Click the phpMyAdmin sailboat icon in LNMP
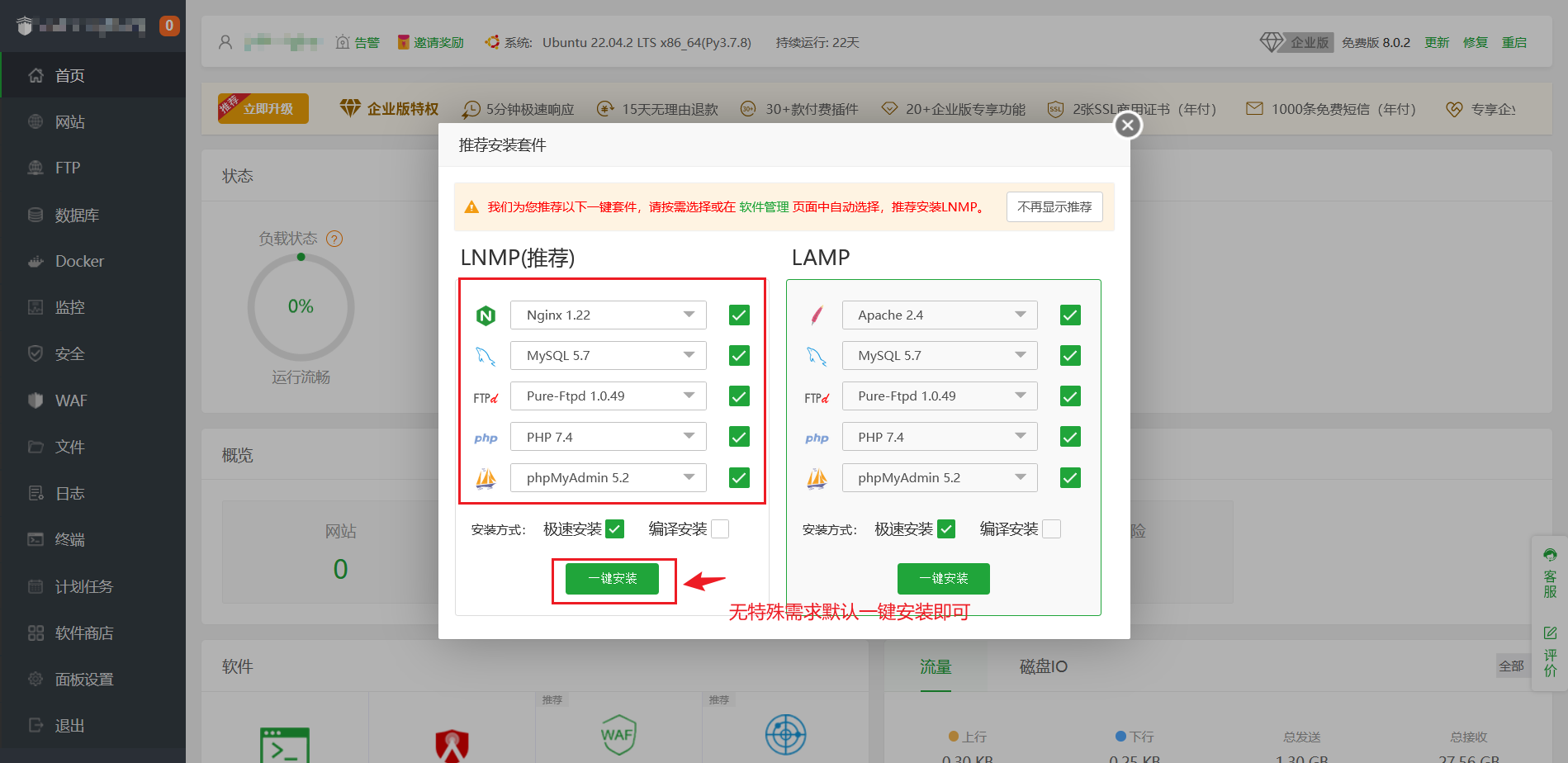Screen dimensions: 1568x763 coord(486,478)
